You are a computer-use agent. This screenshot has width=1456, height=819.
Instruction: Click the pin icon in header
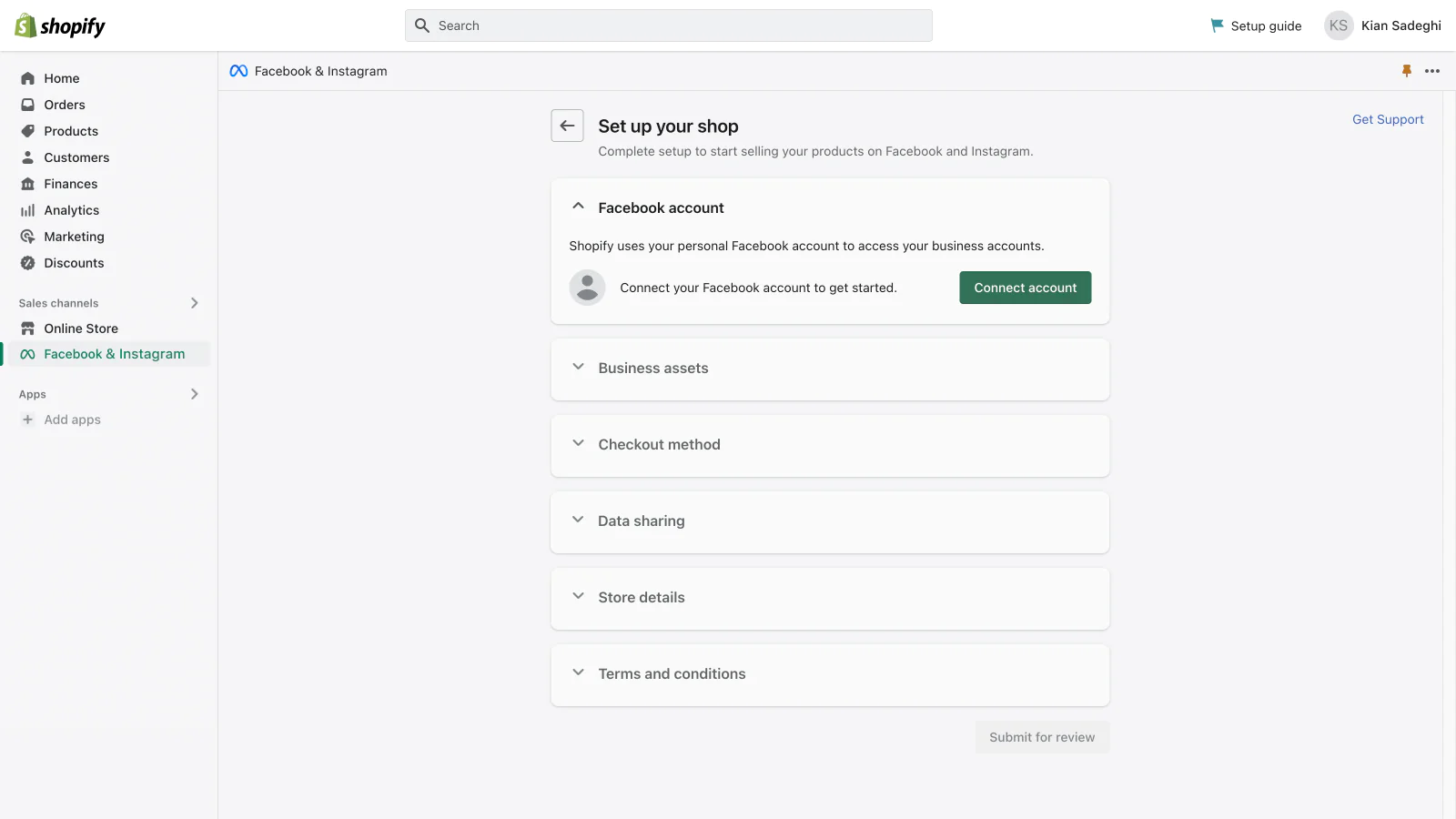click(1407, 71)
